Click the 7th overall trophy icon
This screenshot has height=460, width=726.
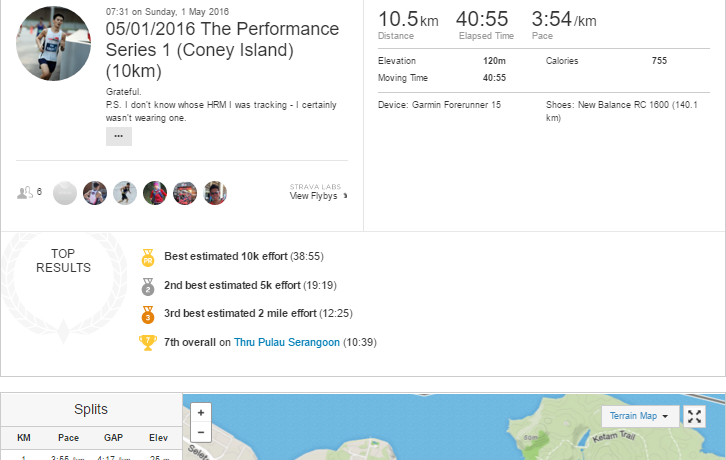point(148,343)
